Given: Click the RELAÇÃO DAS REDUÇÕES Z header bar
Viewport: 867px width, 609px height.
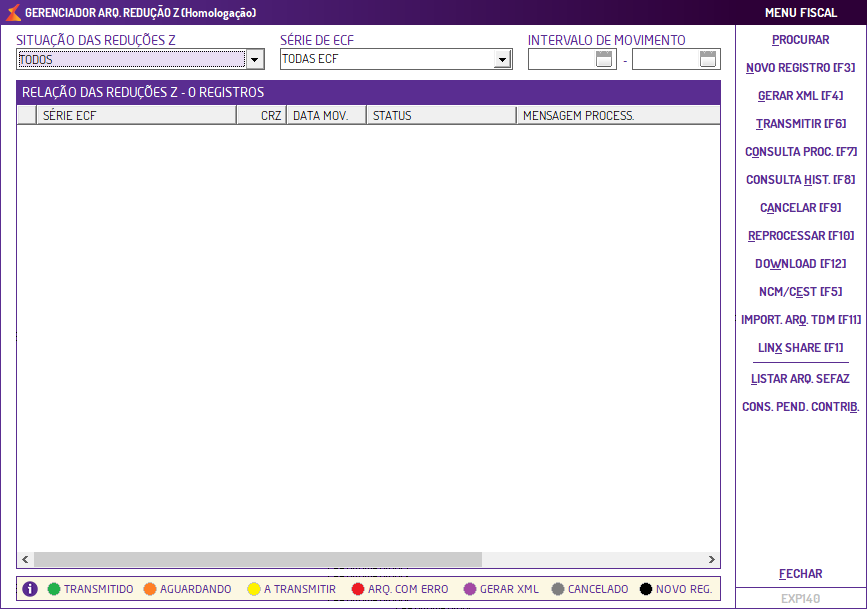Looking at the screenshot, I should point(368,92).
